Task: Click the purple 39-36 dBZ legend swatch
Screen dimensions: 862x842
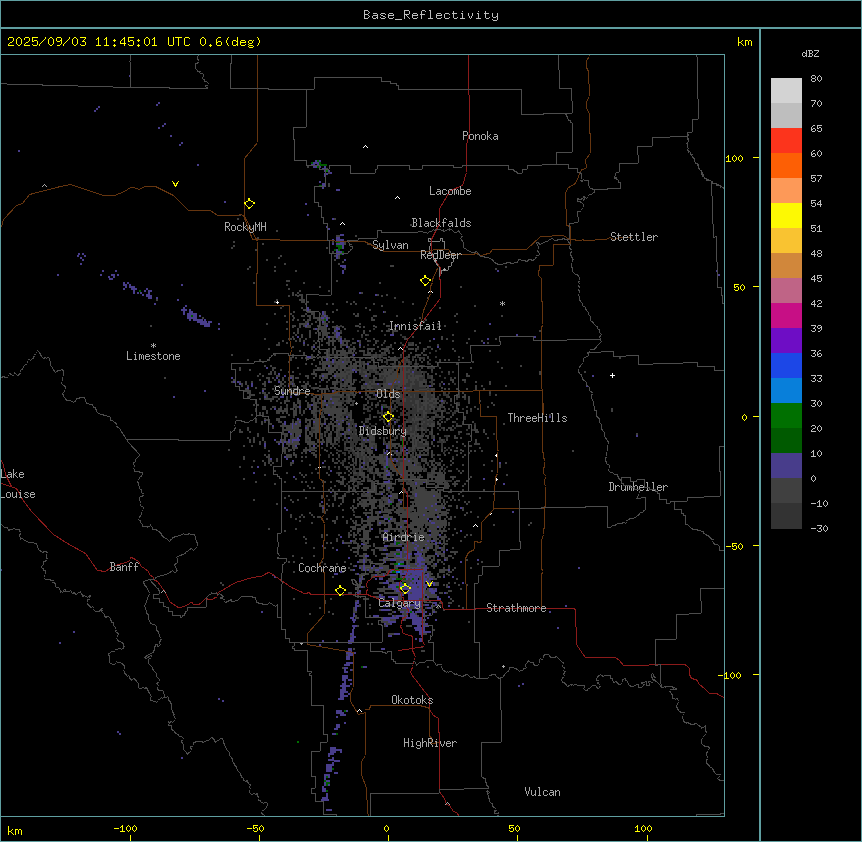Action: tap(786, 341)
